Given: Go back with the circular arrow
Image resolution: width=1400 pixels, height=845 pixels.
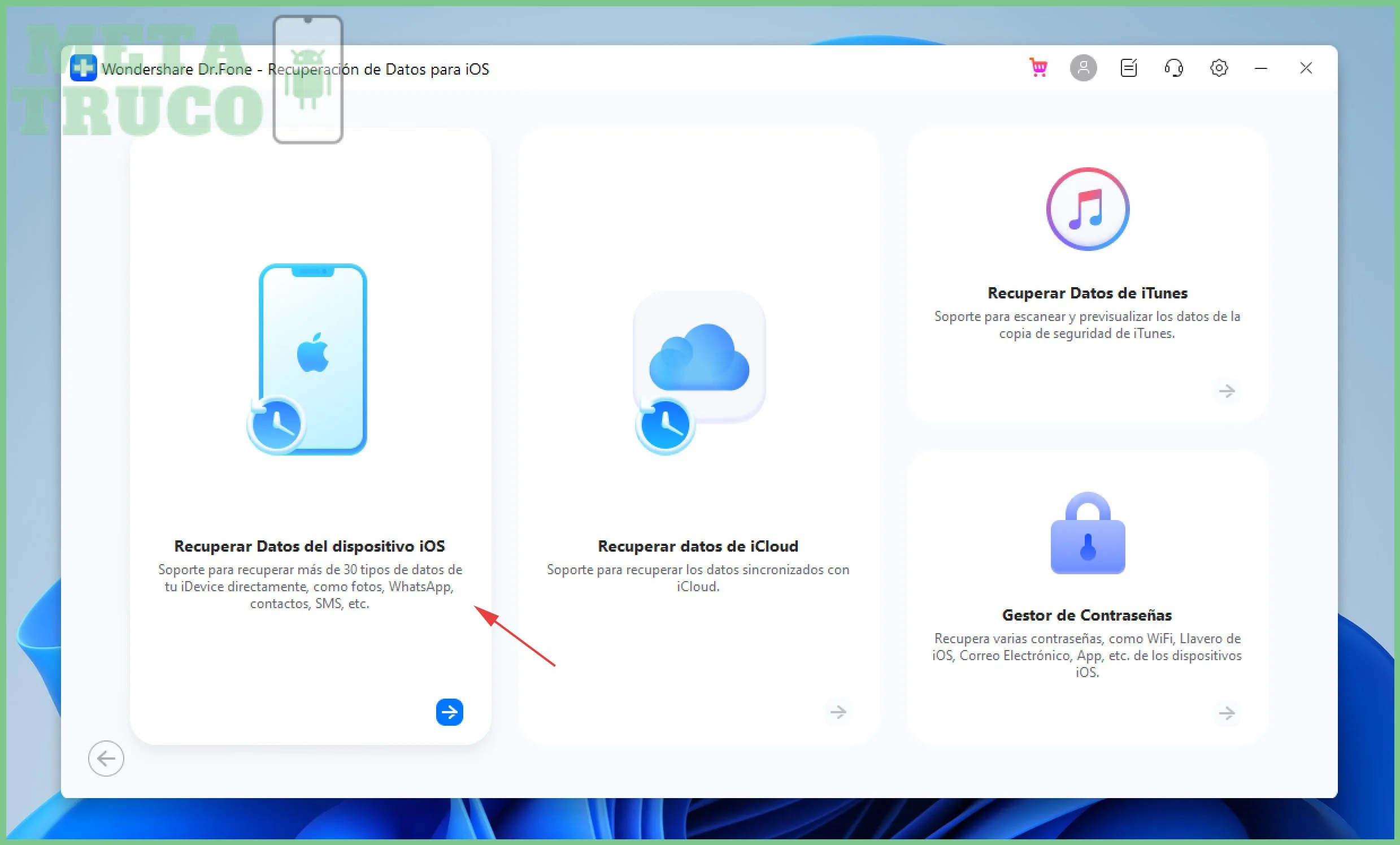Looking at the screenshot, I should point(106,758).
